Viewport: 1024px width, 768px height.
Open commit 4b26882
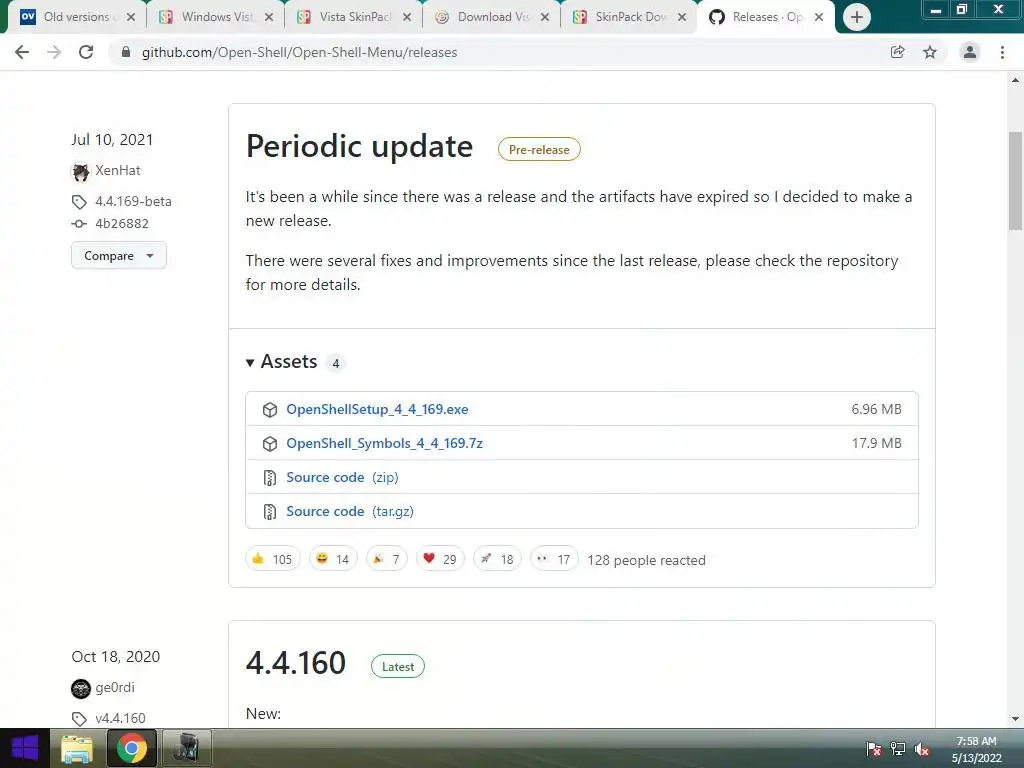point(122,223)
